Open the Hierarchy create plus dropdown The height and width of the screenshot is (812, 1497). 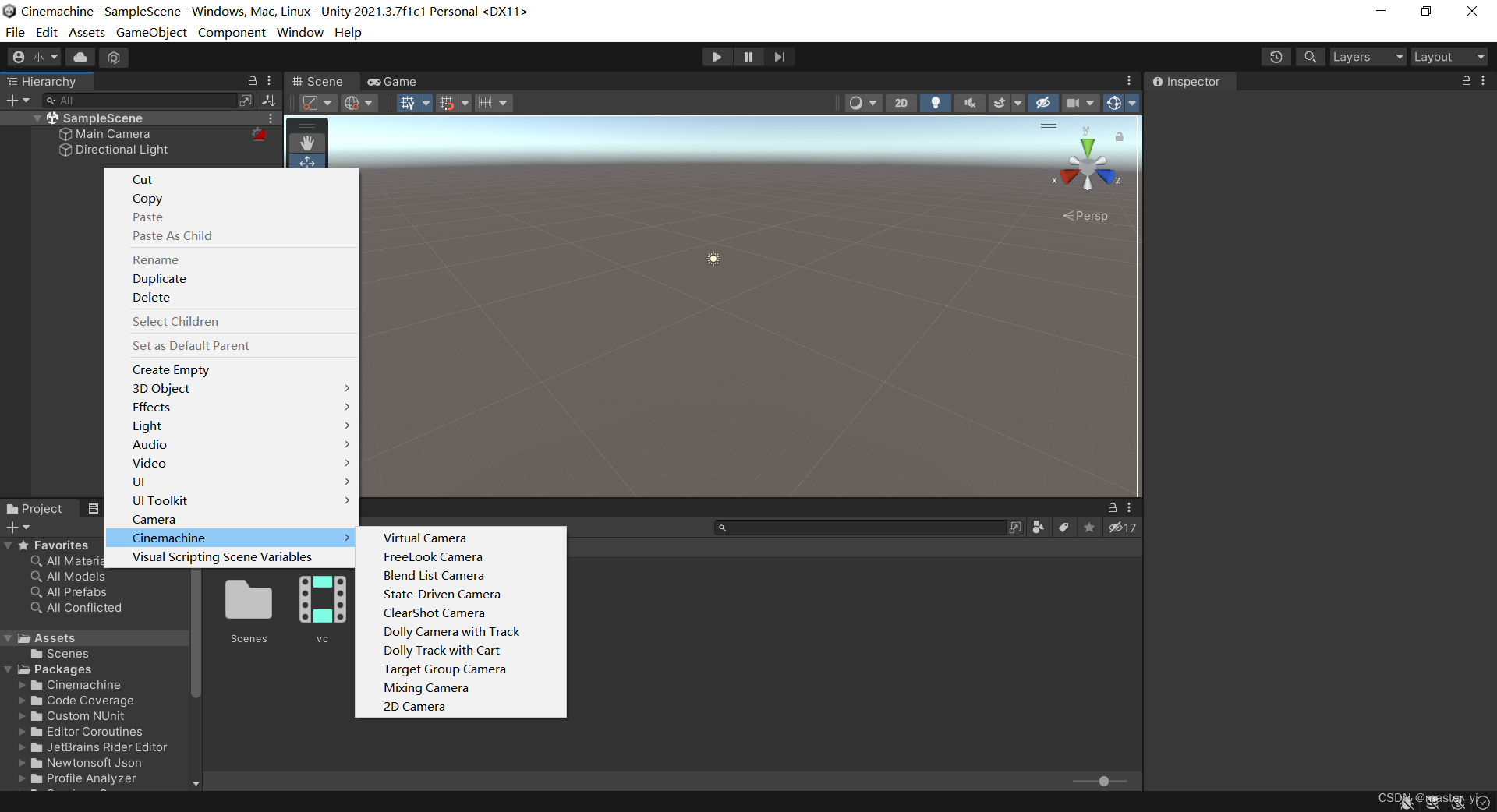pos(17,101)
